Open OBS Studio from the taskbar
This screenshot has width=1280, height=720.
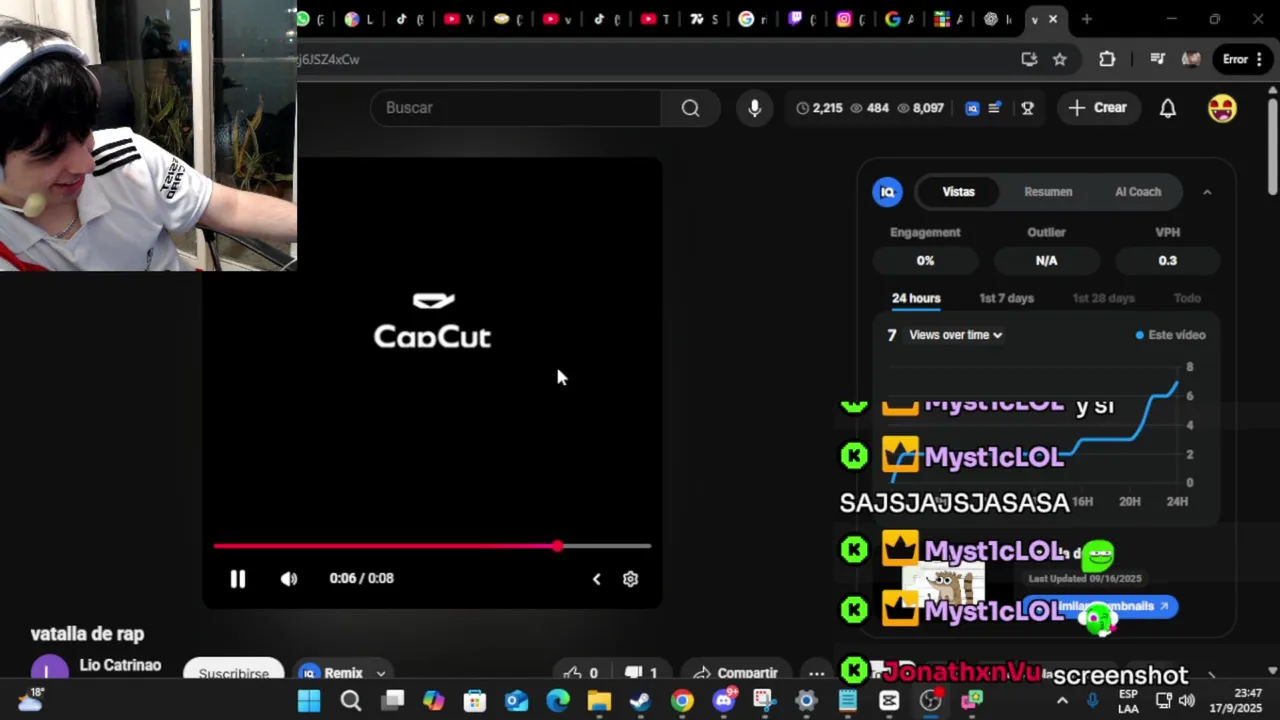(x=931, y=701)
